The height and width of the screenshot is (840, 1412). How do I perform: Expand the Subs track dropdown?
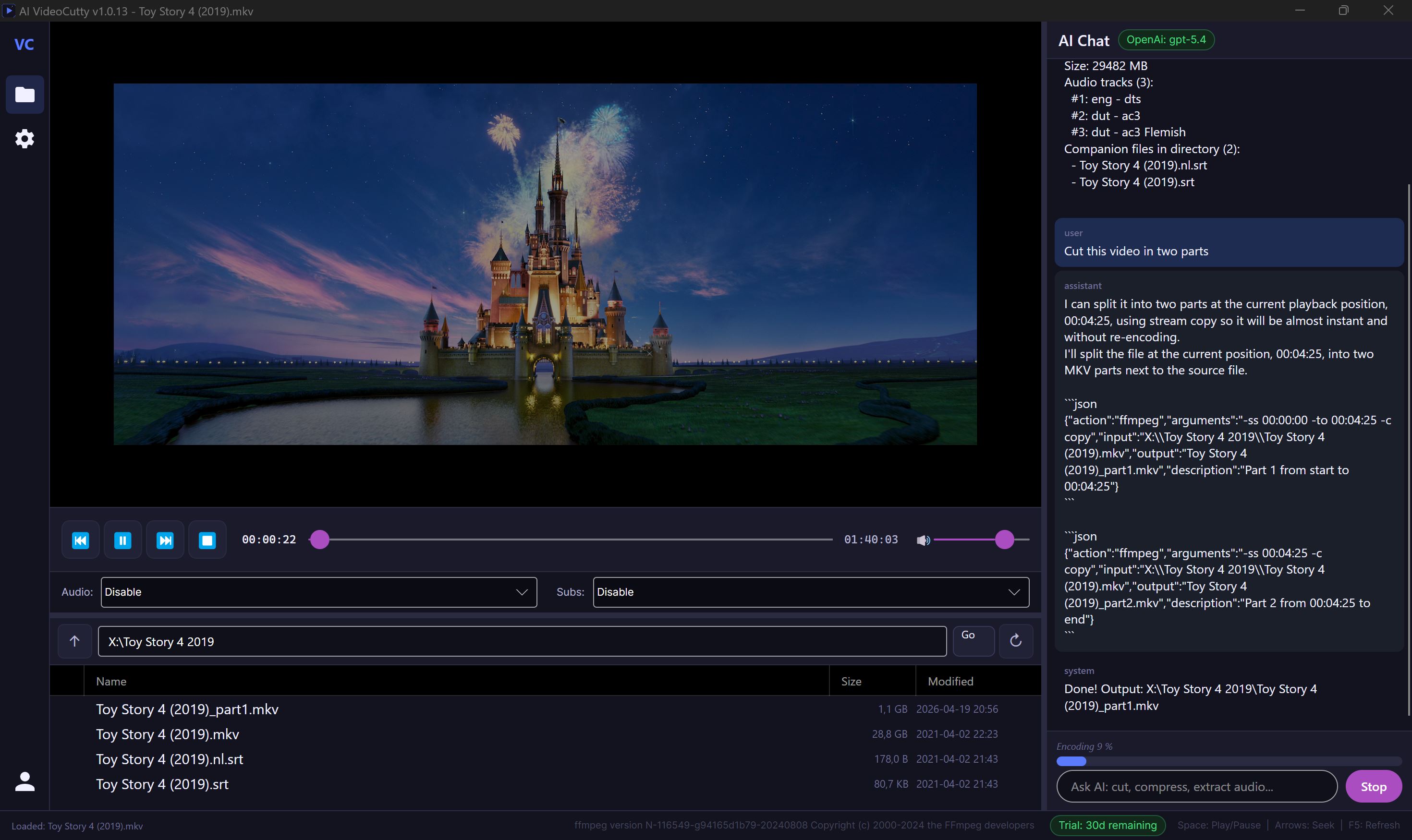811,592
